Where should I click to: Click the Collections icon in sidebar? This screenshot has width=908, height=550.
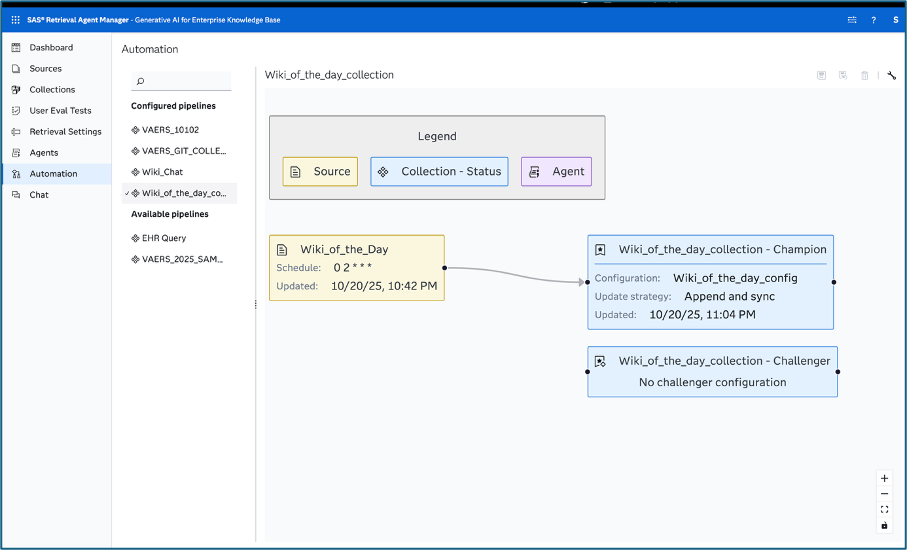(16, 89)
